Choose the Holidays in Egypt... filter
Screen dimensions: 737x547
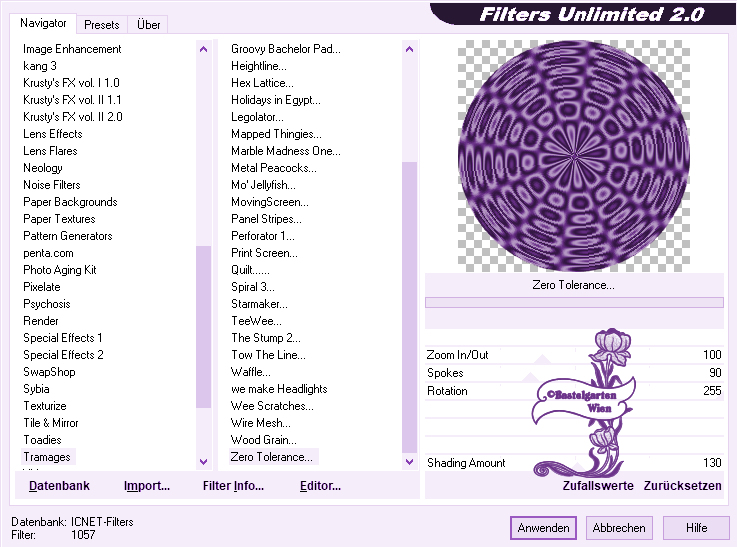point(276,100)
